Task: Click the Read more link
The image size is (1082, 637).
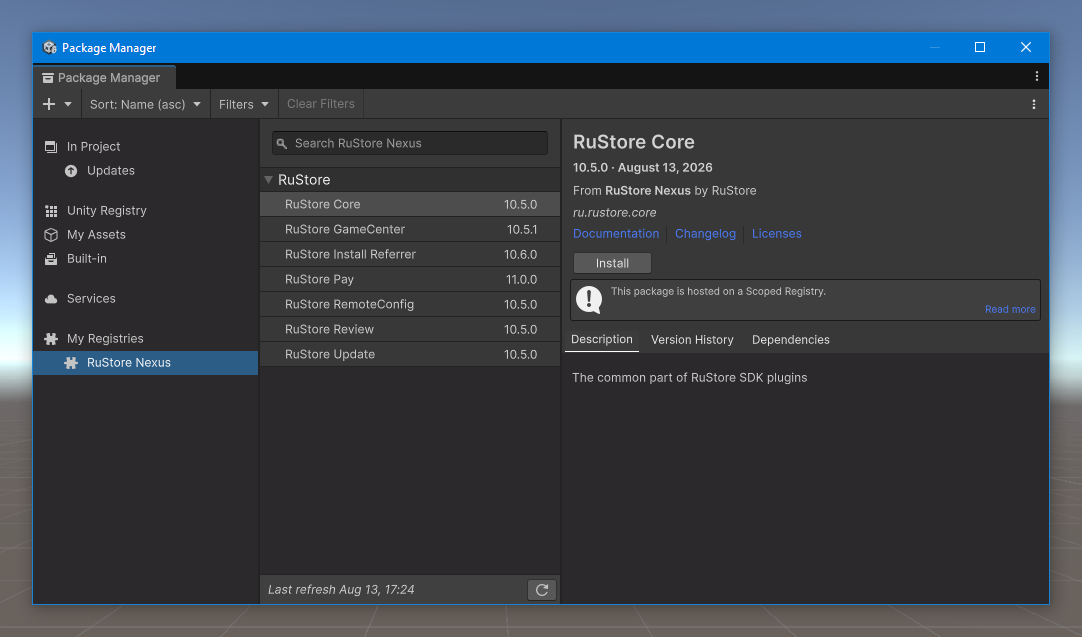Action: pyautogui.click(x=1010, y=309)
